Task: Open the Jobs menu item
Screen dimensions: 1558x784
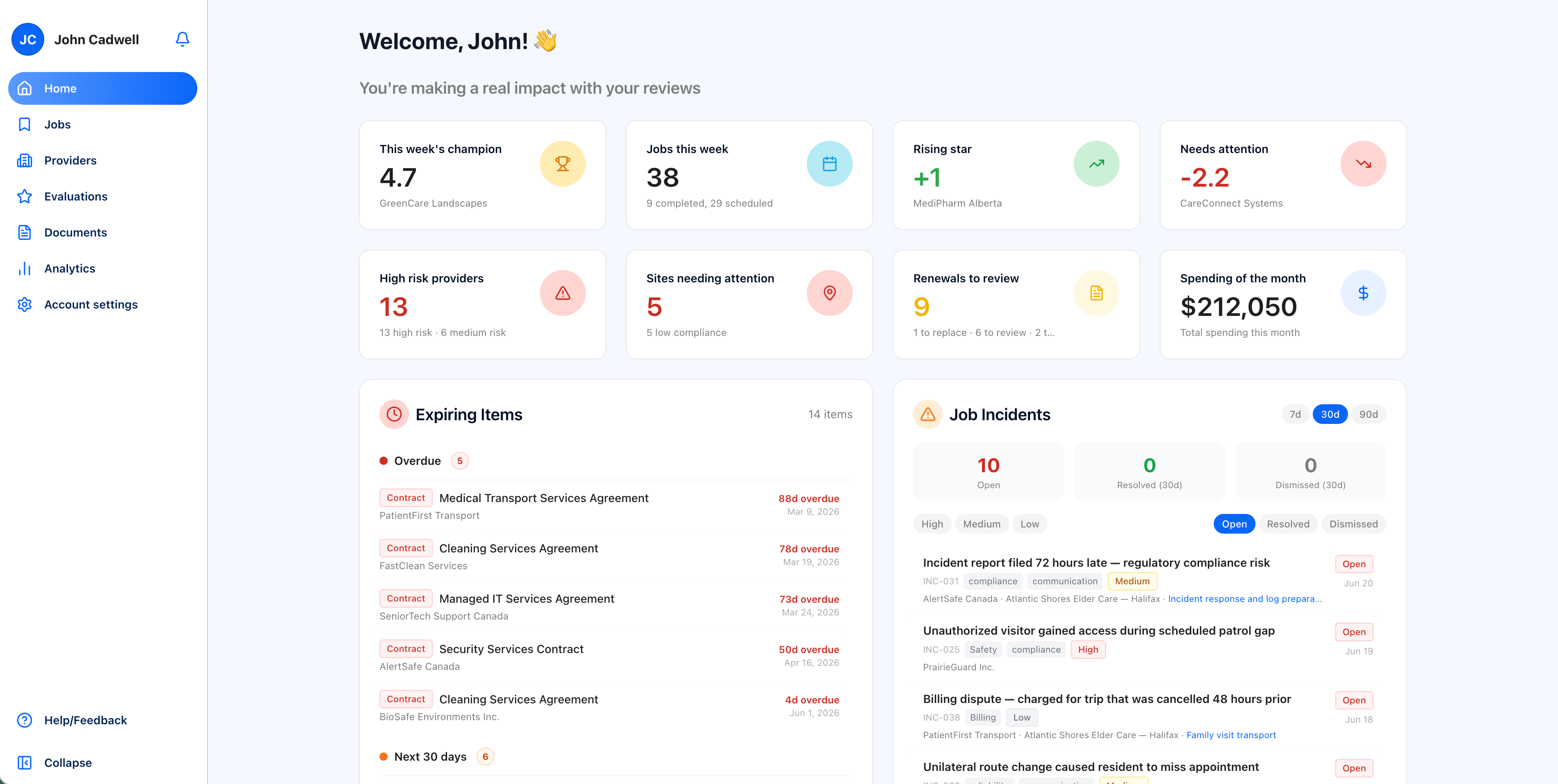Action: 103,124
